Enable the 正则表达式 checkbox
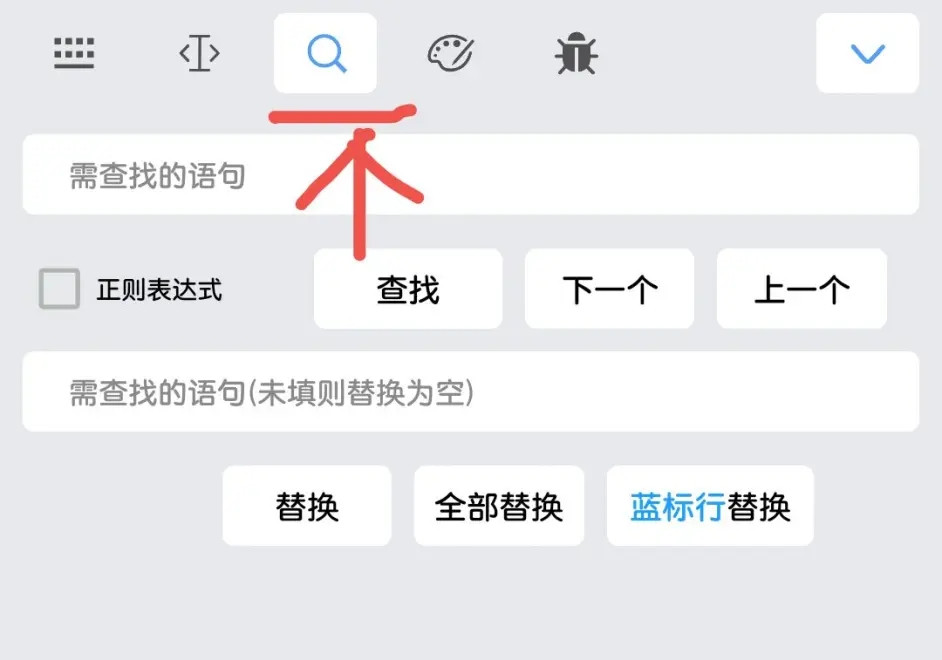942x660 pixels. [59, 289]
